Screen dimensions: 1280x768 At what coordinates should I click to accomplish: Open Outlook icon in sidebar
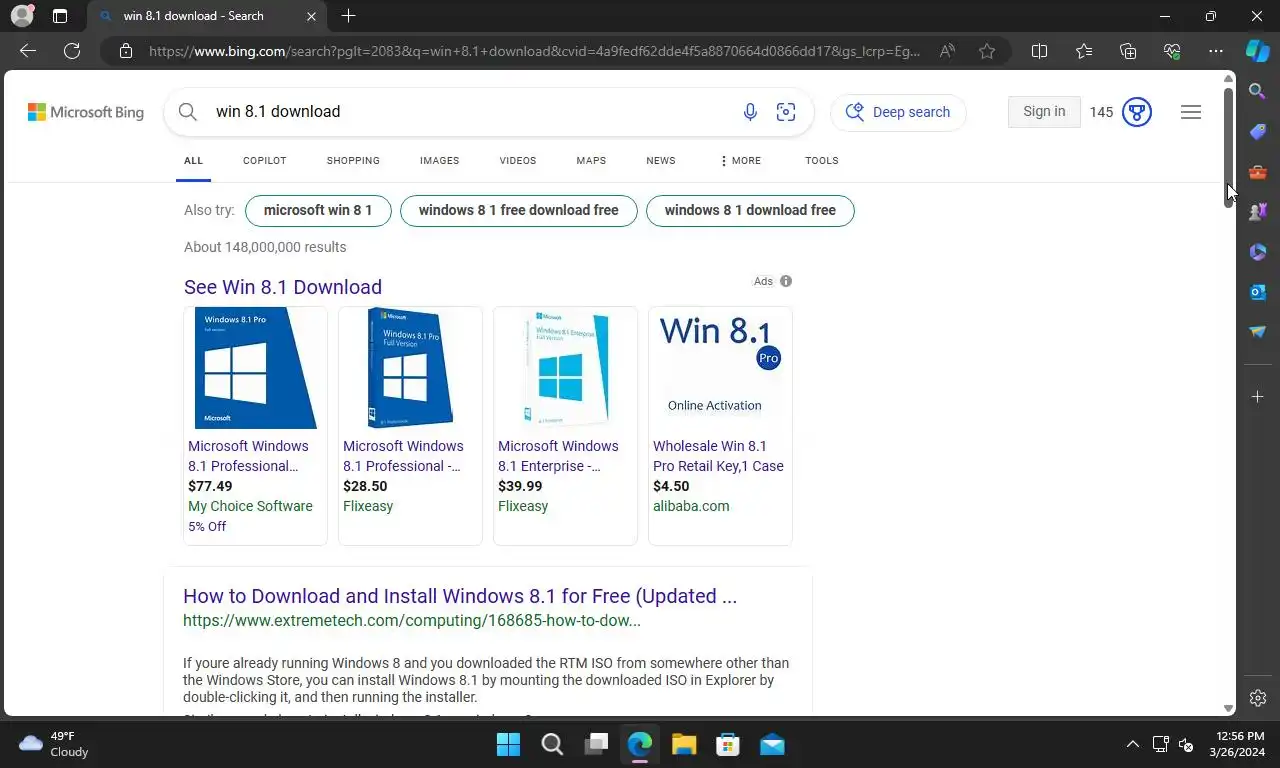[1258, 292]
